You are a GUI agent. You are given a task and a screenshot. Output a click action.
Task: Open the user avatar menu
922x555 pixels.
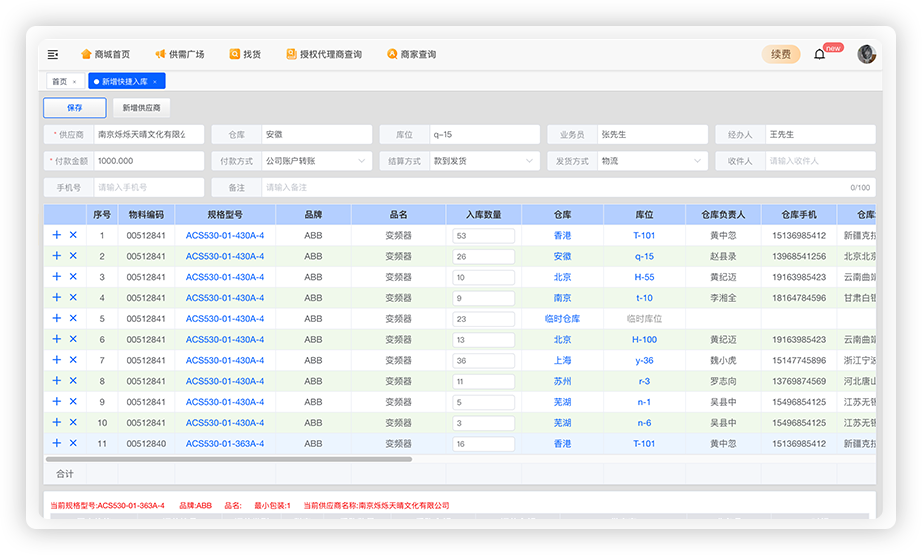click(866, 54)
